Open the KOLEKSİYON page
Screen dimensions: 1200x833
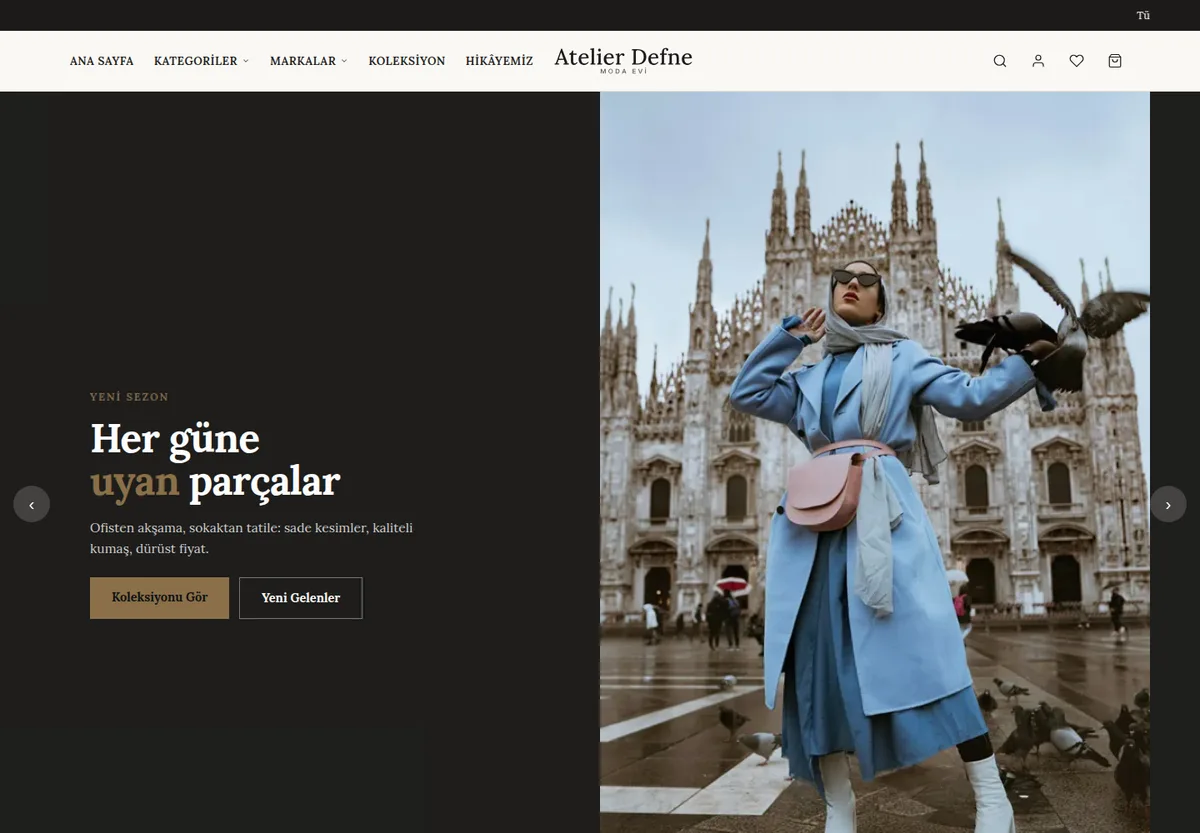coord(406,61)
